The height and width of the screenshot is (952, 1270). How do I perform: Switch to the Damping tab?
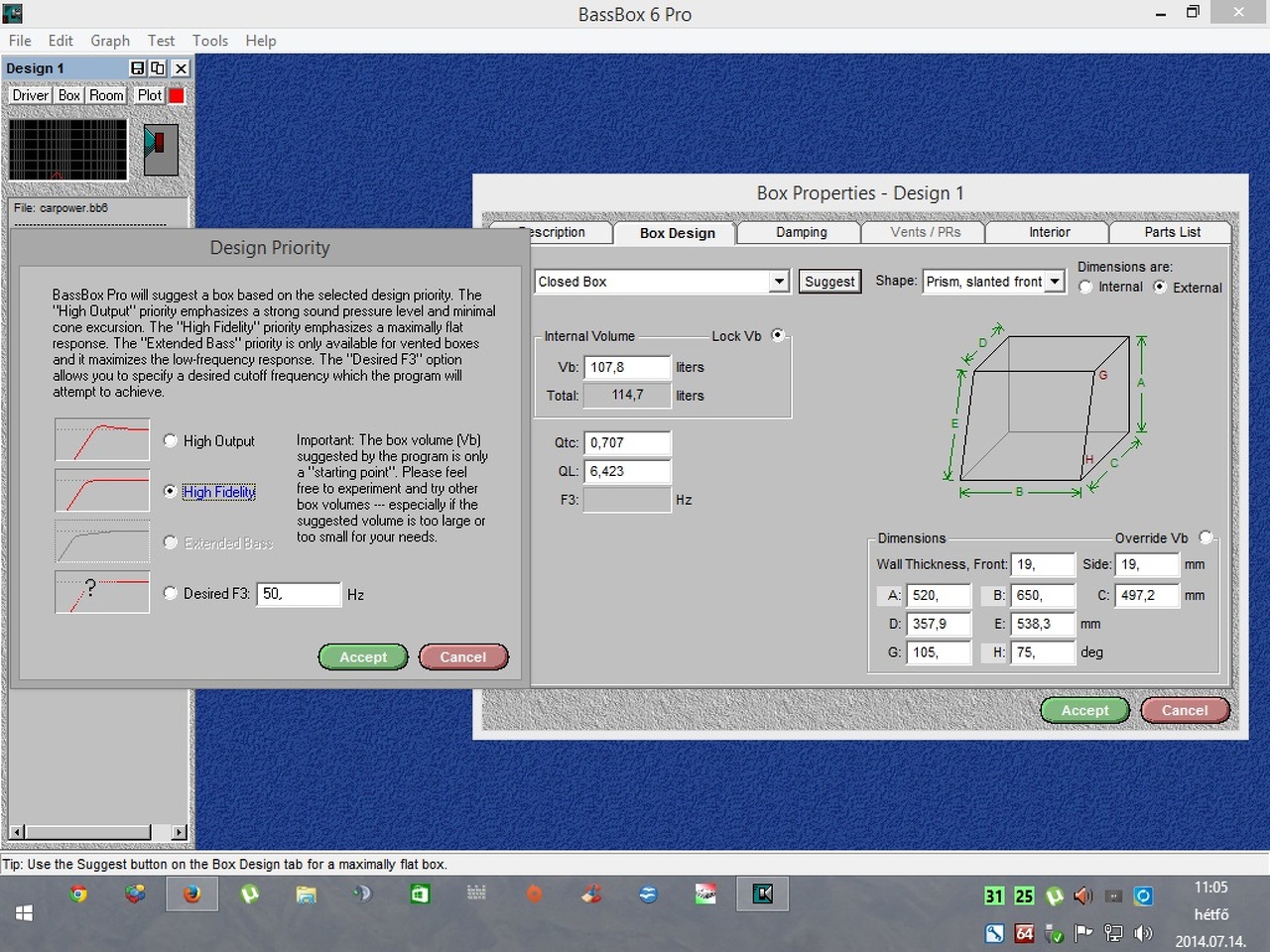(x=801, y=232)
